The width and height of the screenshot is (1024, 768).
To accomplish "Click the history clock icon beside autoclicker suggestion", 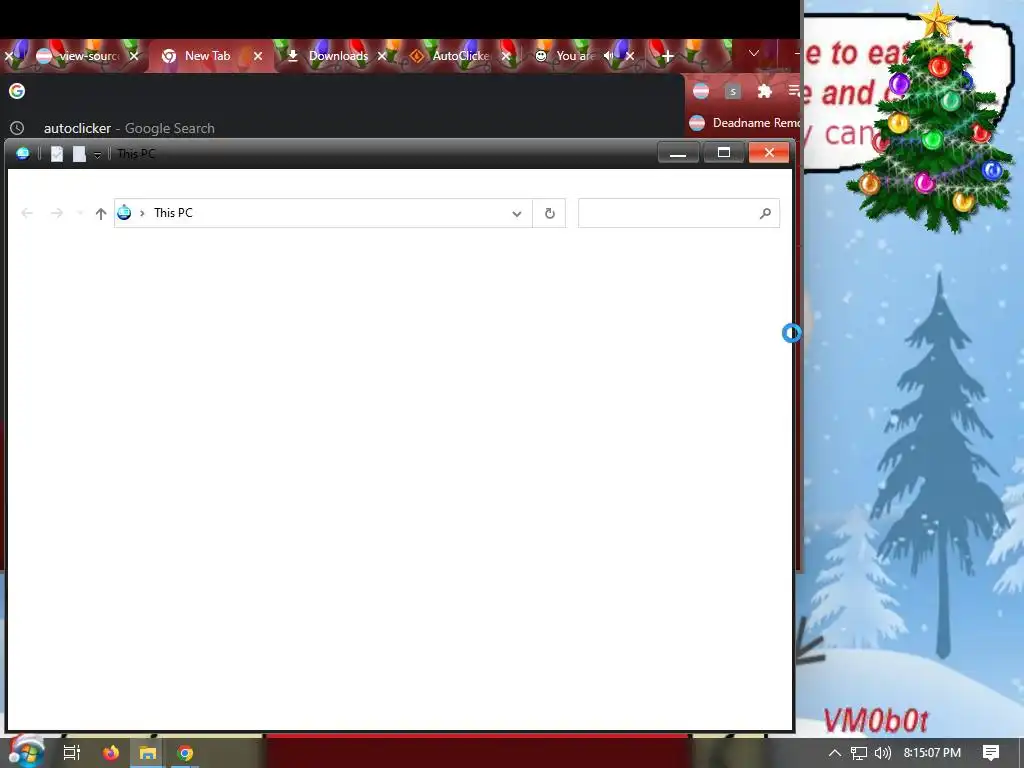I will coord(17,128).
